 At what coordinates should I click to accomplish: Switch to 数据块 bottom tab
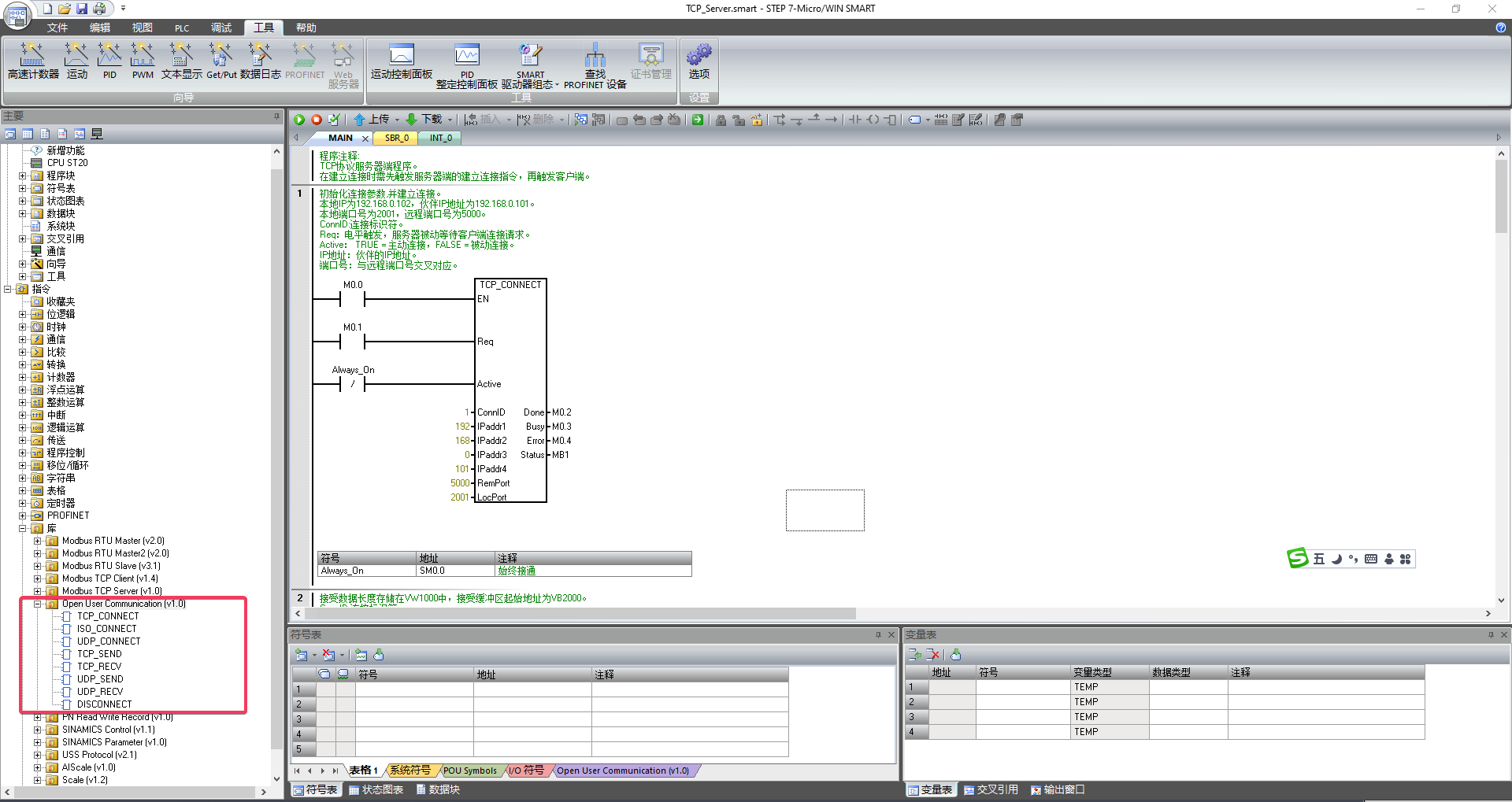click(x=439, y=789)
